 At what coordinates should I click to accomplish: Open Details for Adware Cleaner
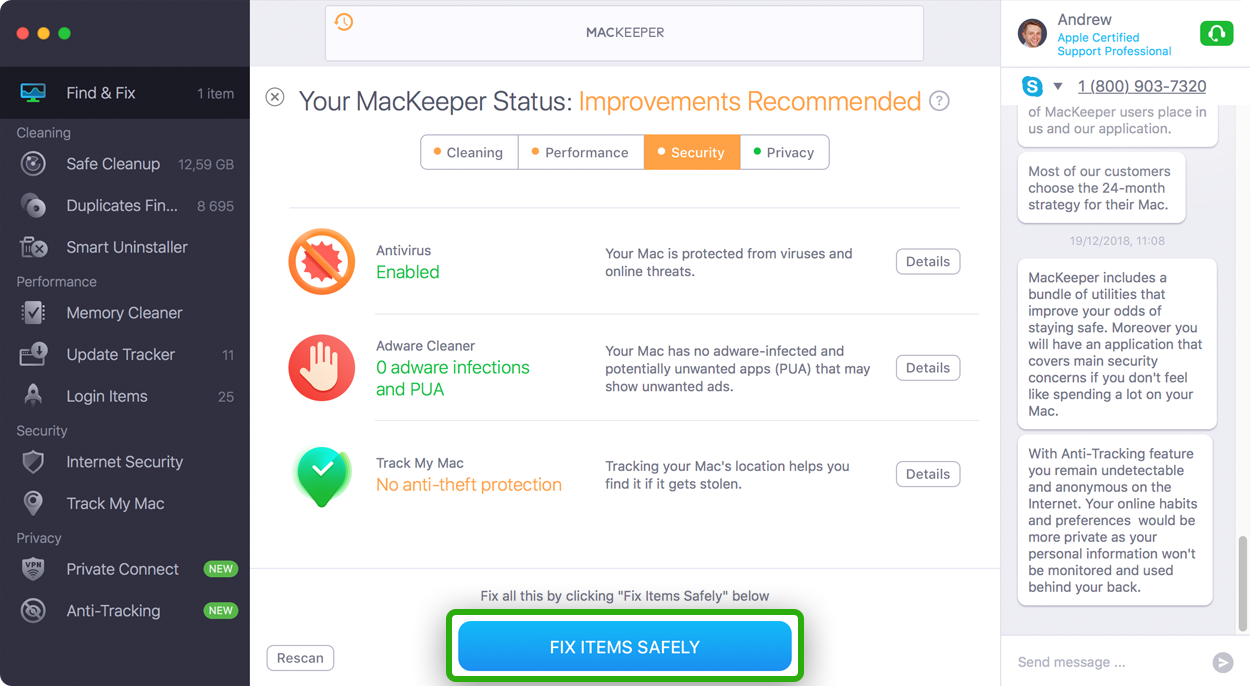(x=928, y=368)
